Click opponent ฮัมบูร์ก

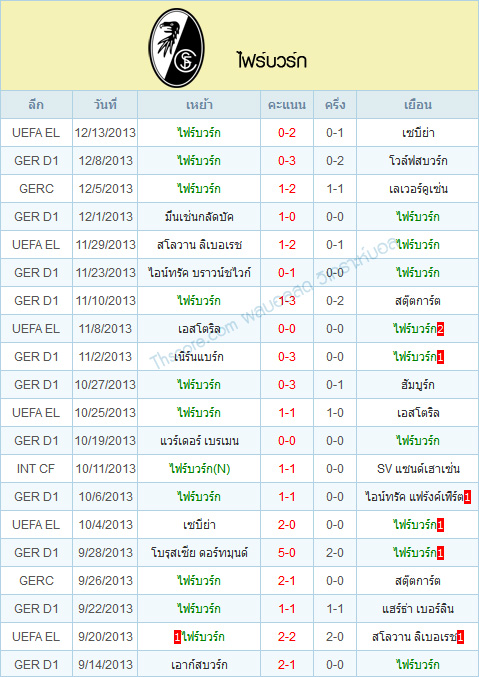pos(418,384)
